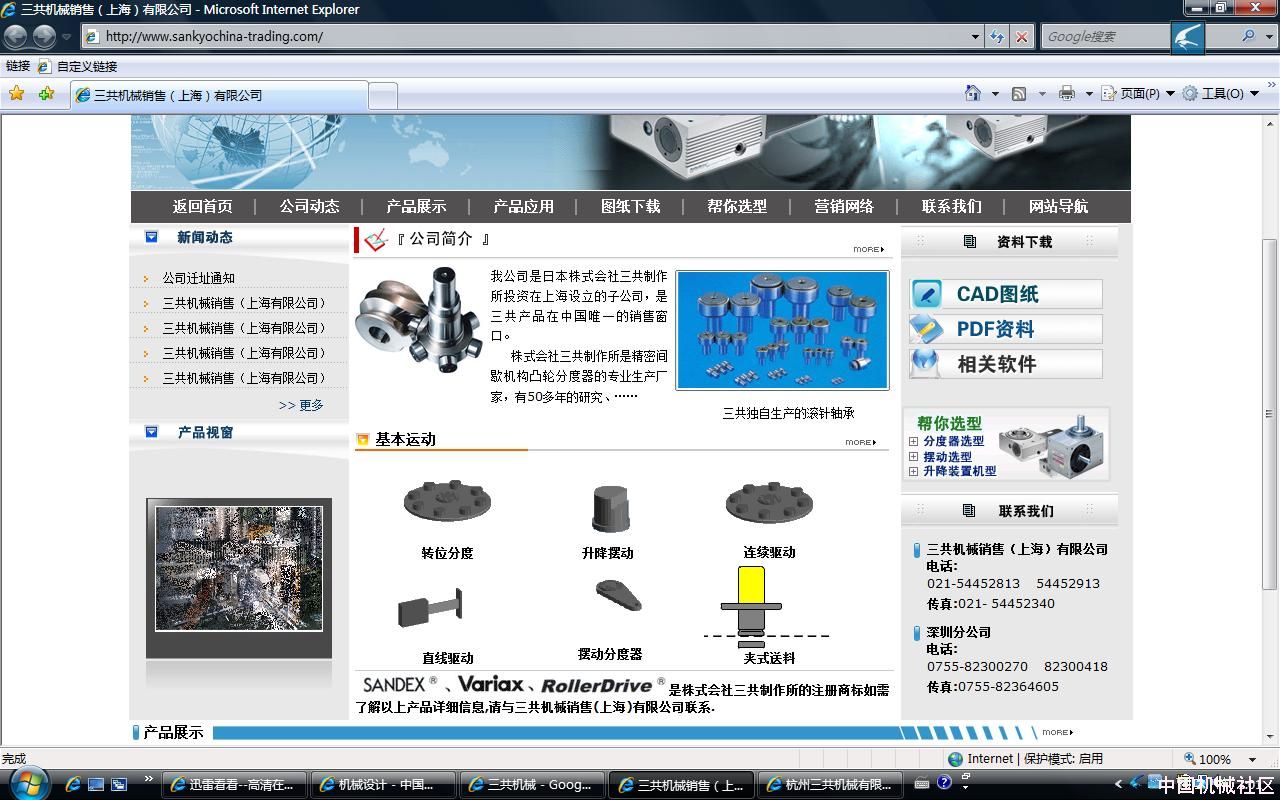
Task: Click the 转位分度 motion icon
Action: [x=447, y=502]
